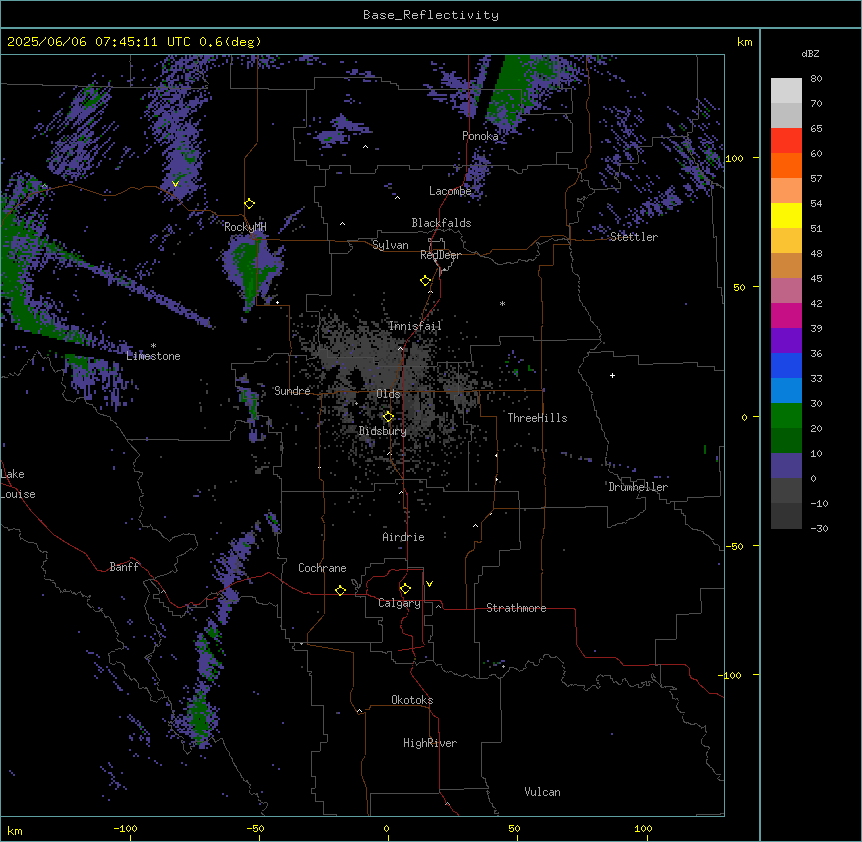
Task: Pick the bright green 20-30 dBZ swatch
Action: tap(786, 416)
